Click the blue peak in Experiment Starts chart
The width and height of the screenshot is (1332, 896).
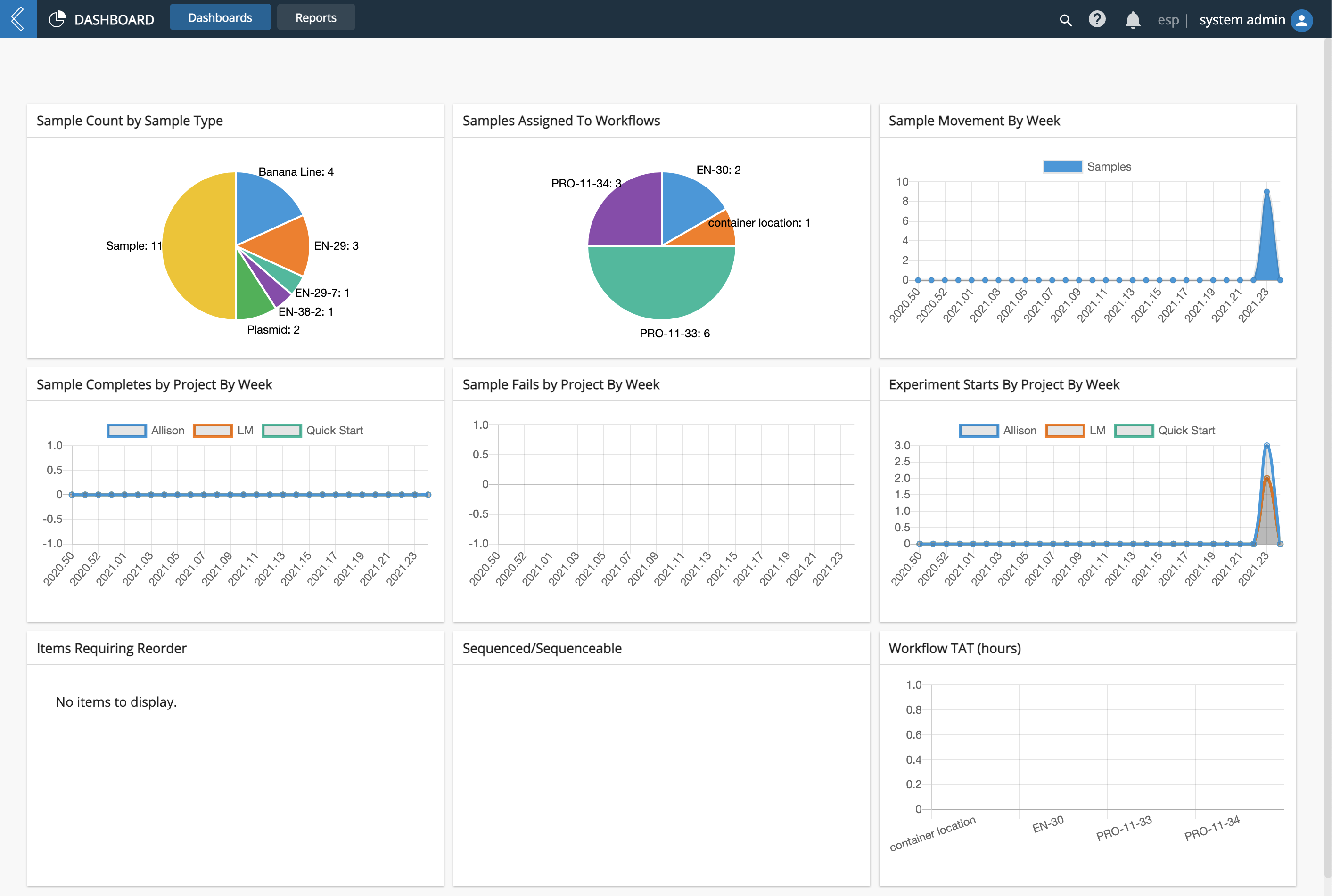pos(1266,446)
